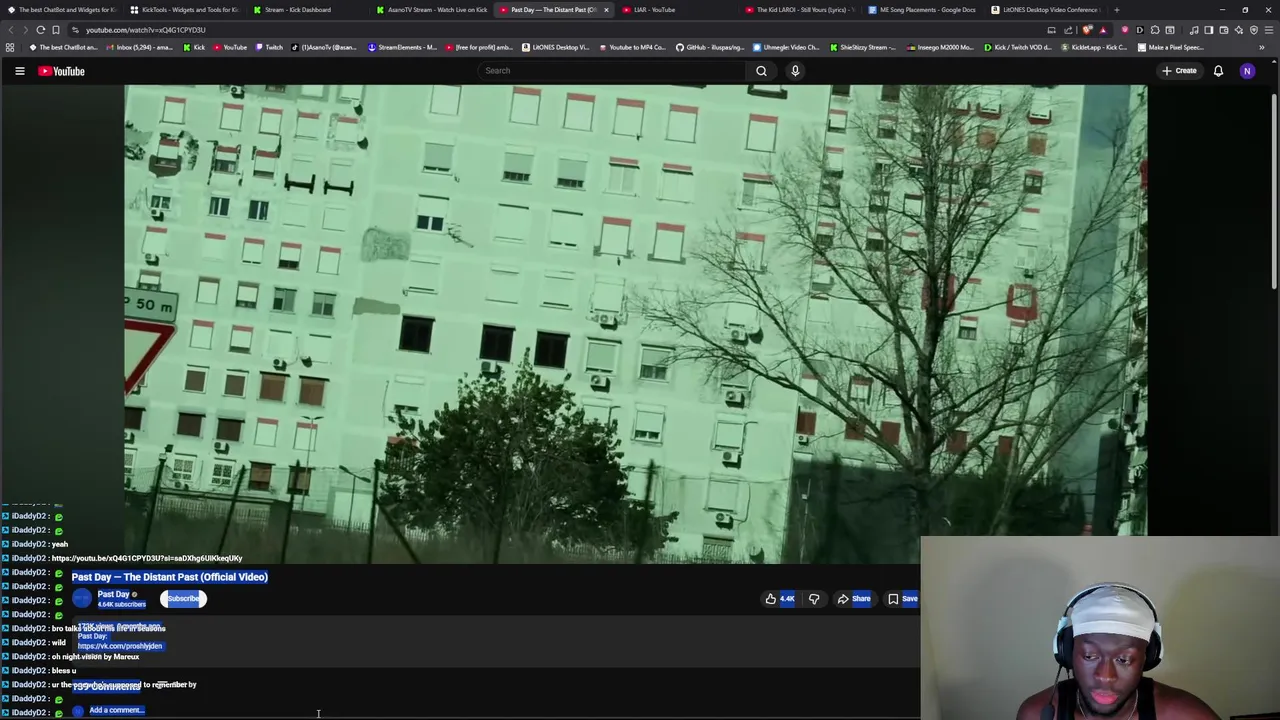This screenshot has height=720, width=1280.
Task: Go back in browser history
Action: click(x=9, y=30)
